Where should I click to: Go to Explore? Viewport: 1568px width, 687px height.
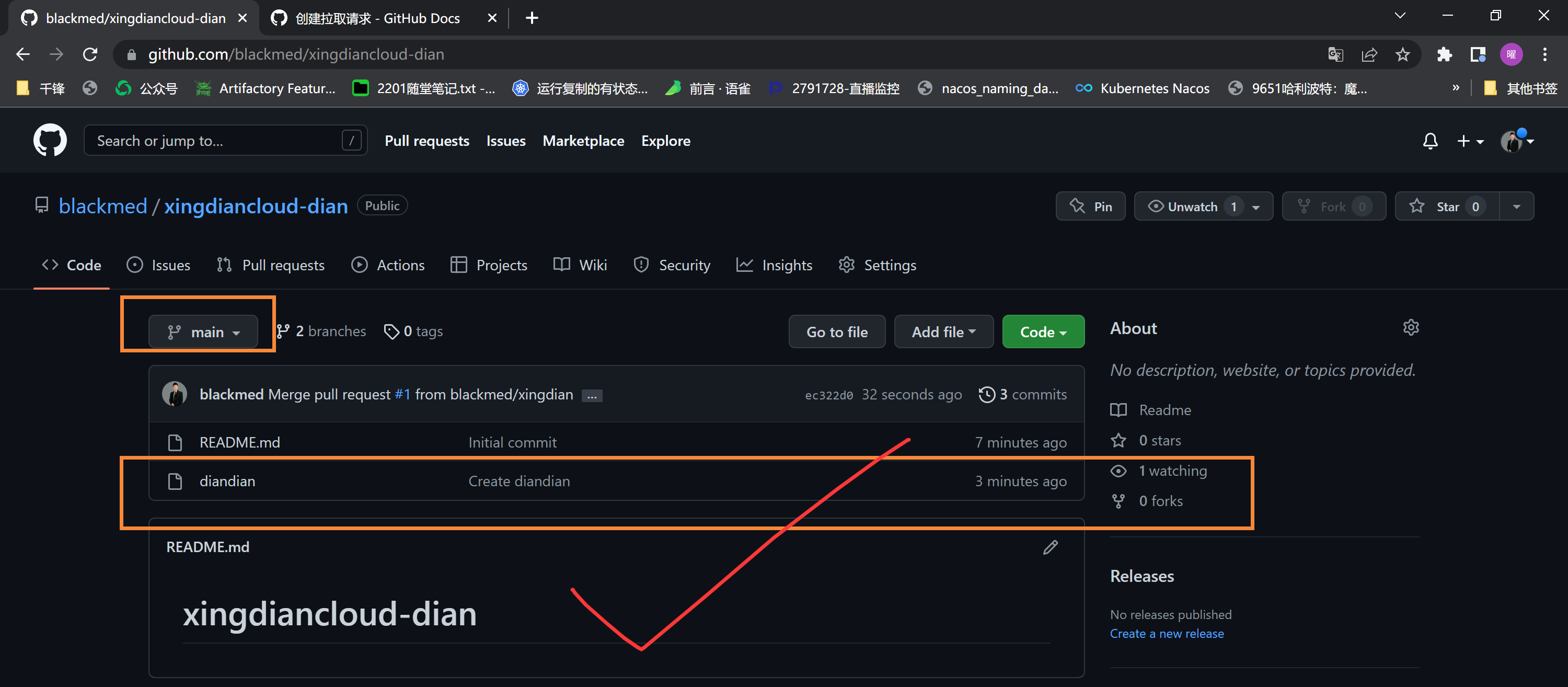[665, 141]
